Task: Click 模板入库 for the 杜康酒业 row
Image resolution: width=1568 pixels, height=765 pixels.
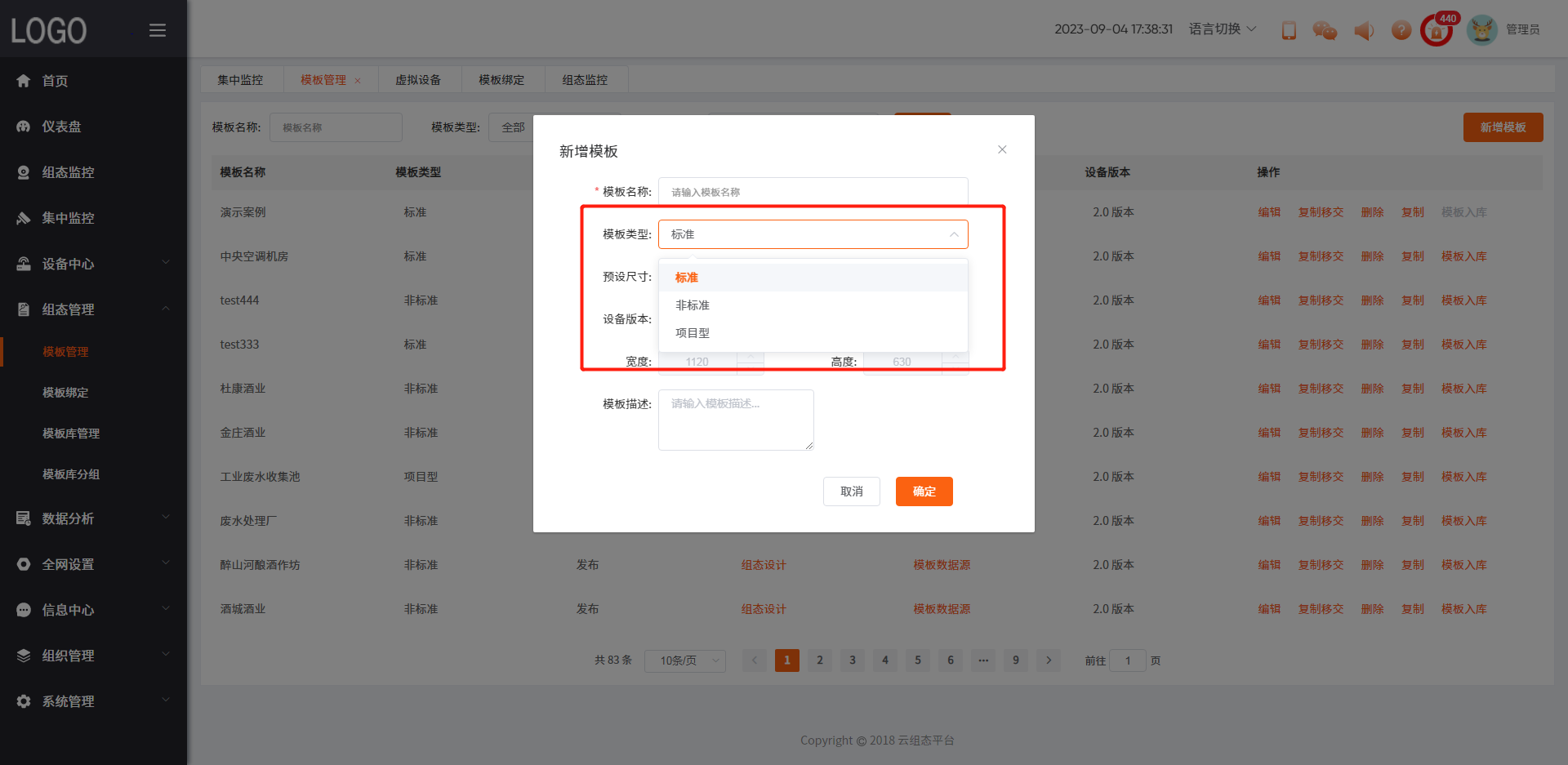Action: (1464, 389)
